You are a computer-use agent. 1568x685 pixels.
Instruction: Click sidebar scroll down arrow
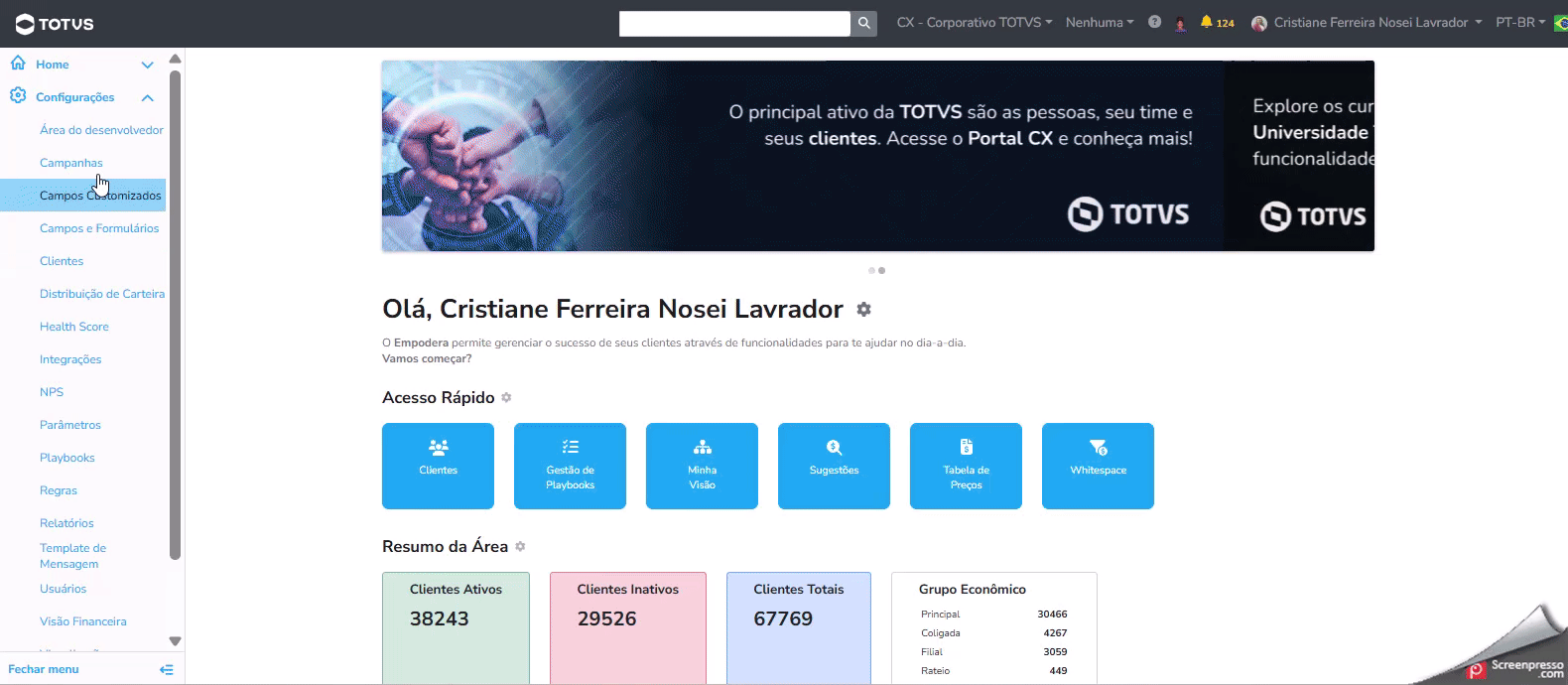point(175,641)
